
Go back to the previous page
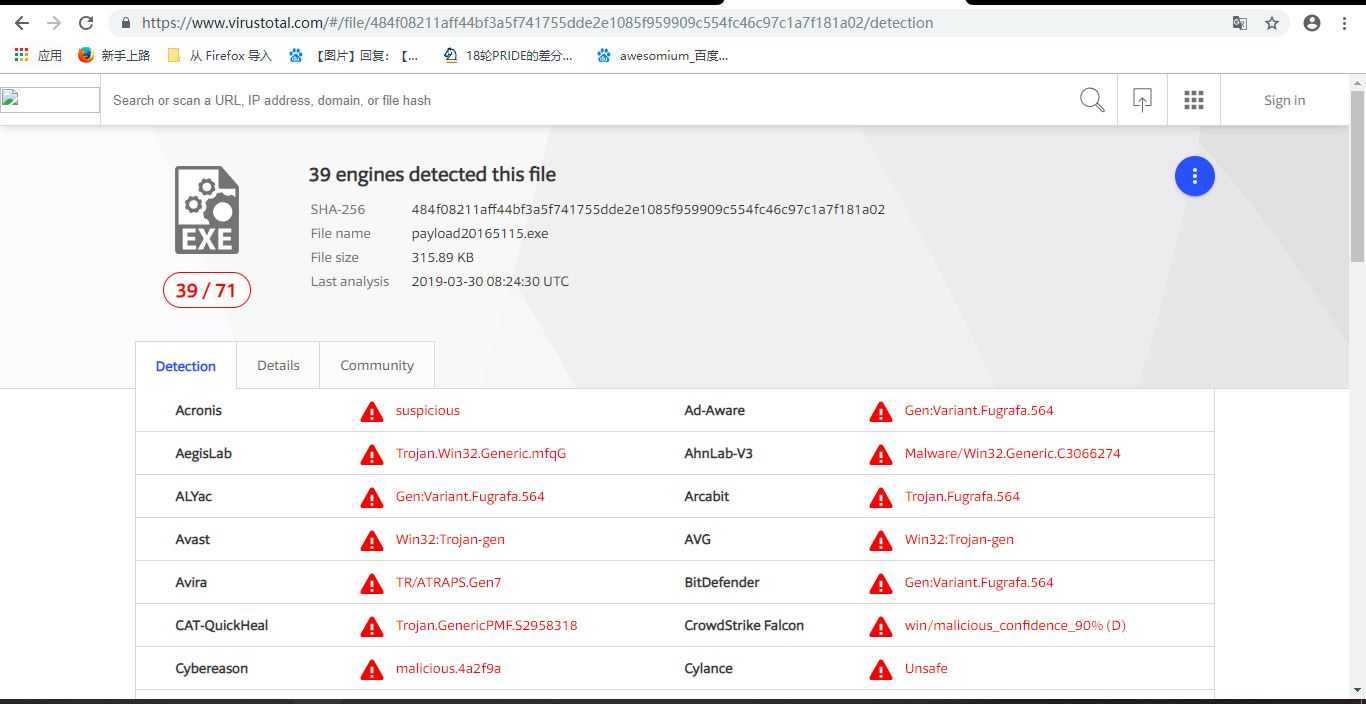point(21,22)
